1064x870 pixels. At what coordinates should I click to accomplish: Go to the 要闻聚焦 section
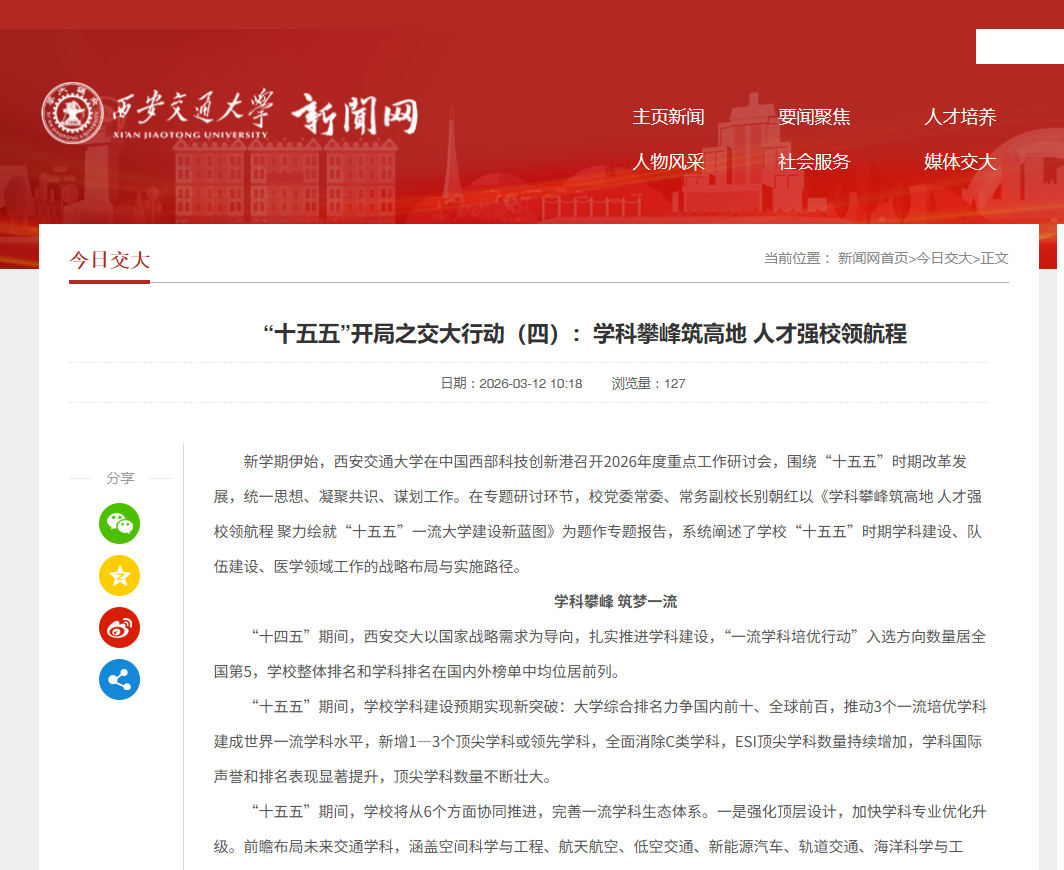(814, 117)
